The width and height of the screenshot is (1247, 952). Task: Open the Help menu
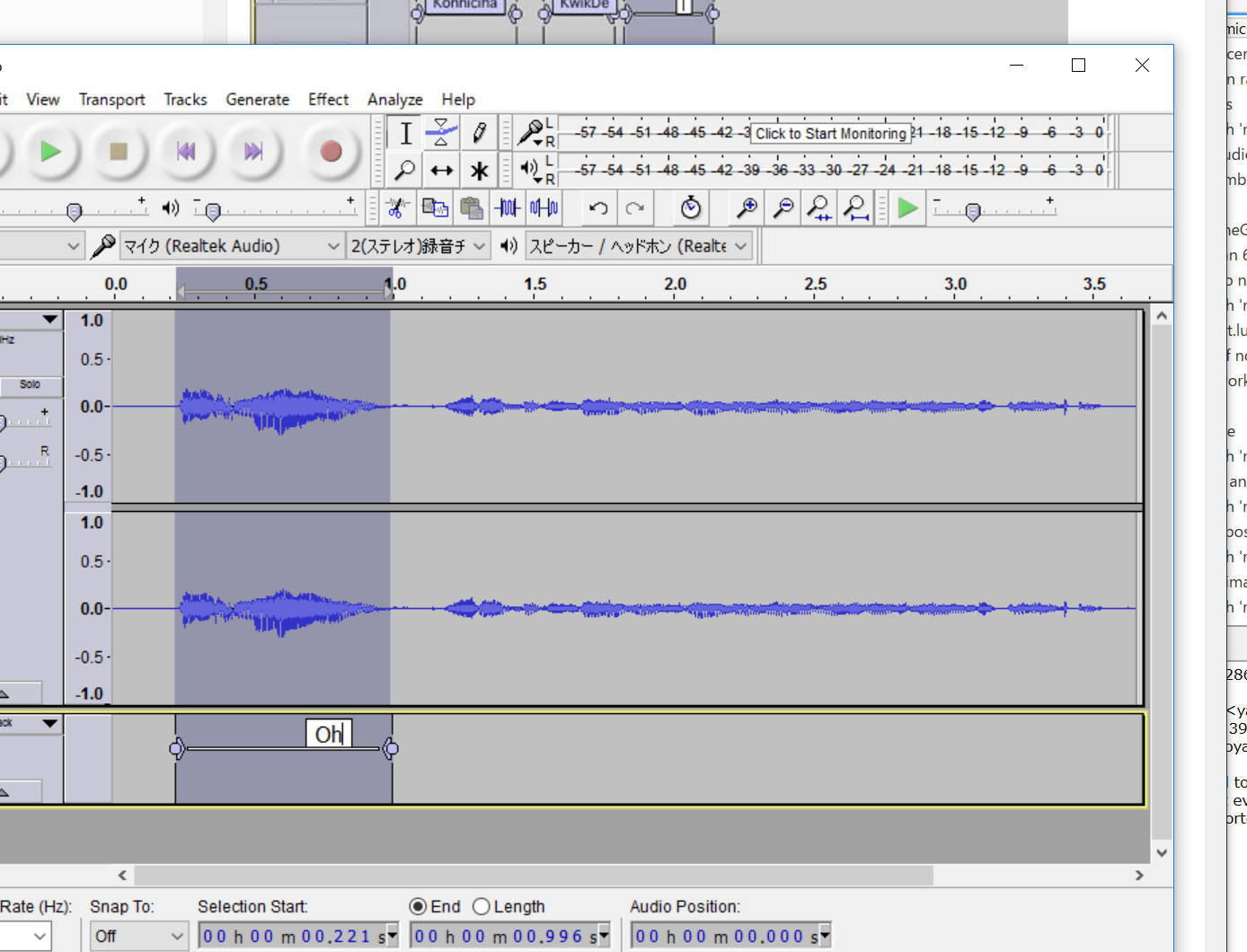point(457,100)
